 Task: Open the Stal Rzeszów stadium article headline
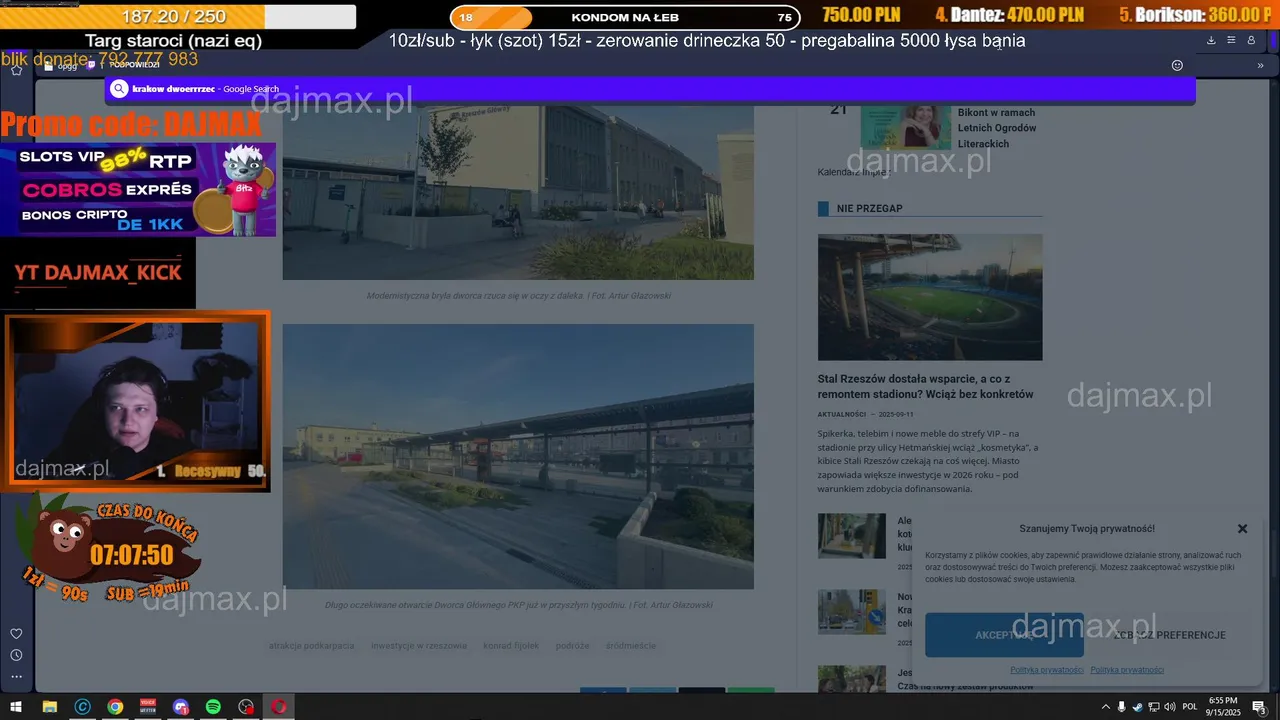pyautogui.click(x=925, y=387)
